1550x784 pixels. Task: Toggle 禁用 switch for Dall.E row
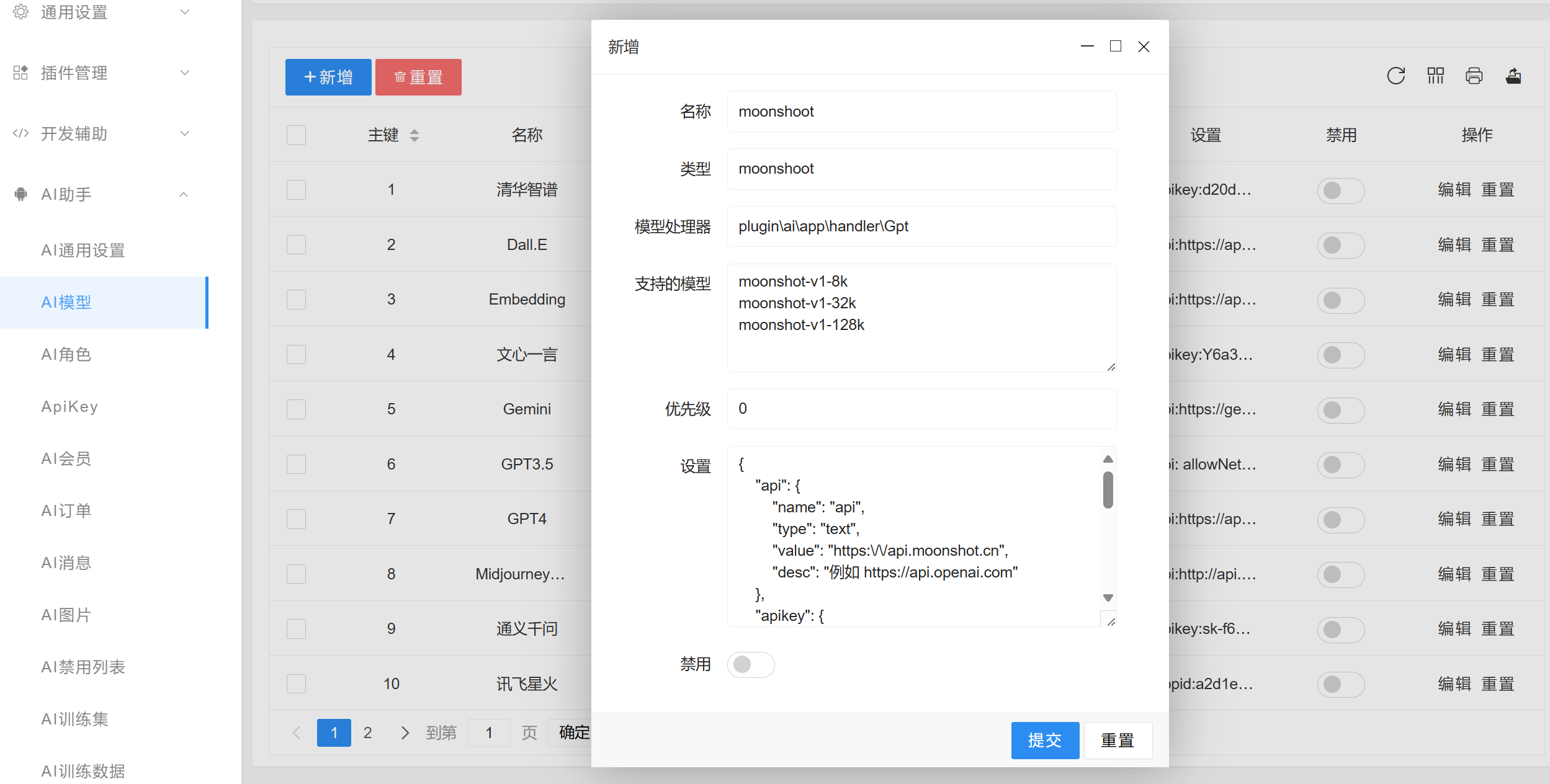click(1341, 246)
